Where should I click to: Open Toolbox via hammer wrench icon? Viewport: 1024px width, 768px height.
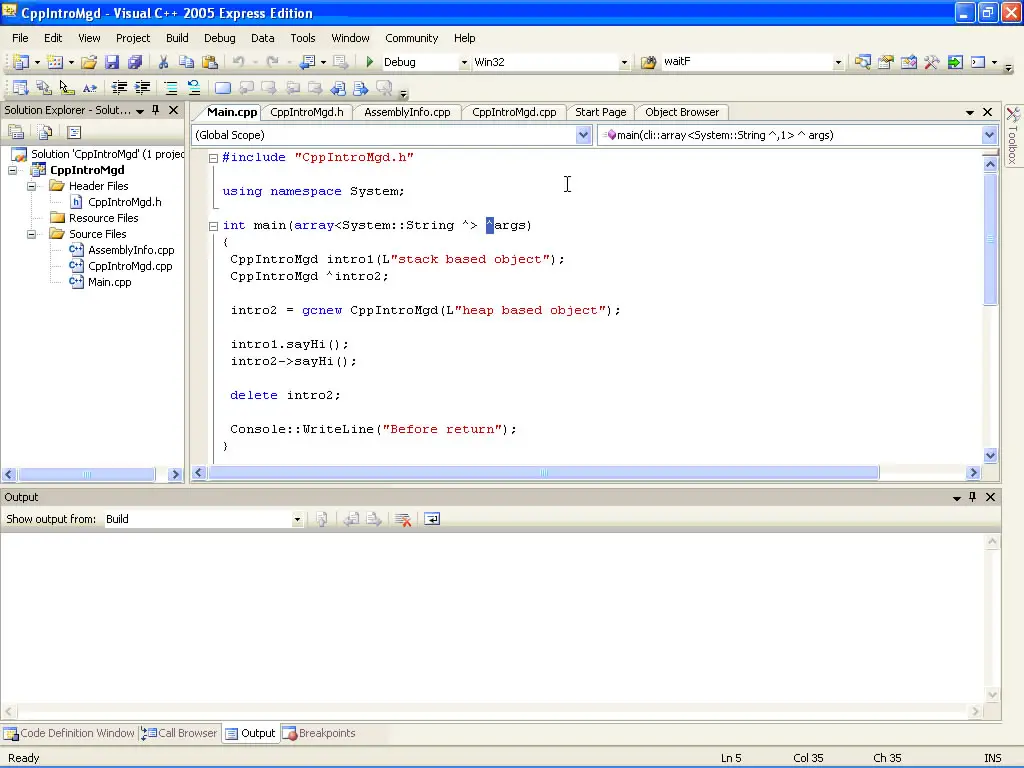(932, 62)
